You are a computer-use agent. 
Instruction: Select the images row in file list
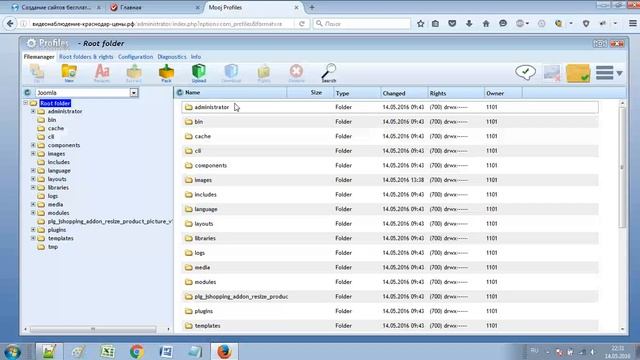(x=390, y=180)
